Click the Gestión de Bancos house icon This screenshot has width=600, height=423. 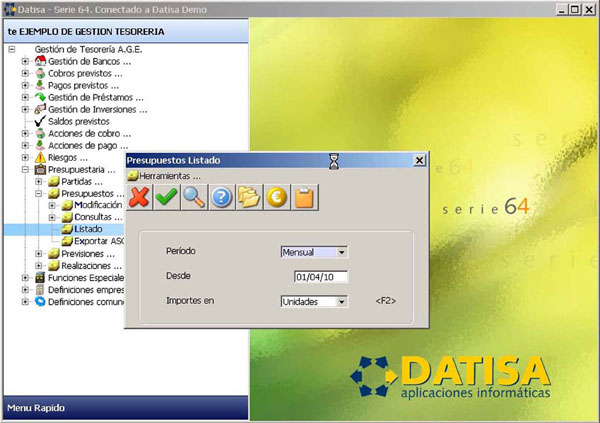tap(40, 61)
